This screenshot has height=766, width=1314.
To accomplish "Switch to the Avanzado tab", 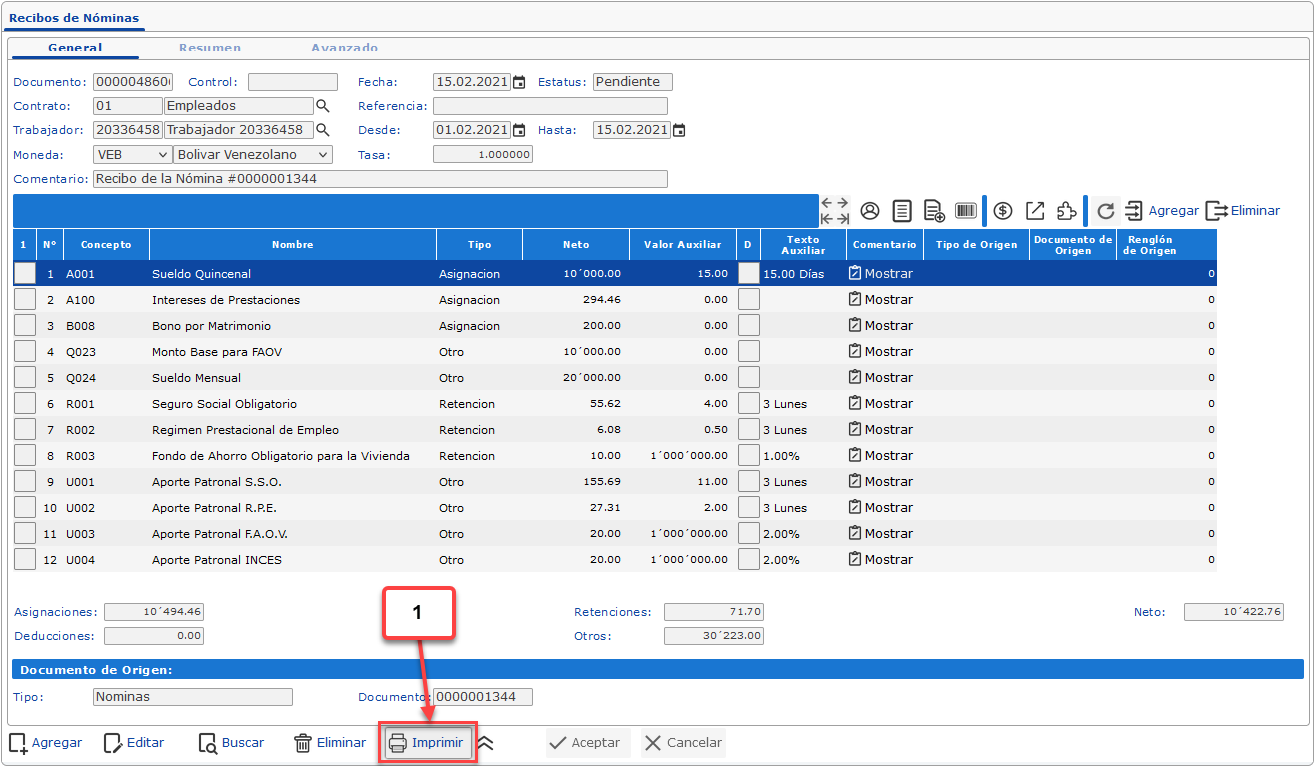I will pos(344,47).
